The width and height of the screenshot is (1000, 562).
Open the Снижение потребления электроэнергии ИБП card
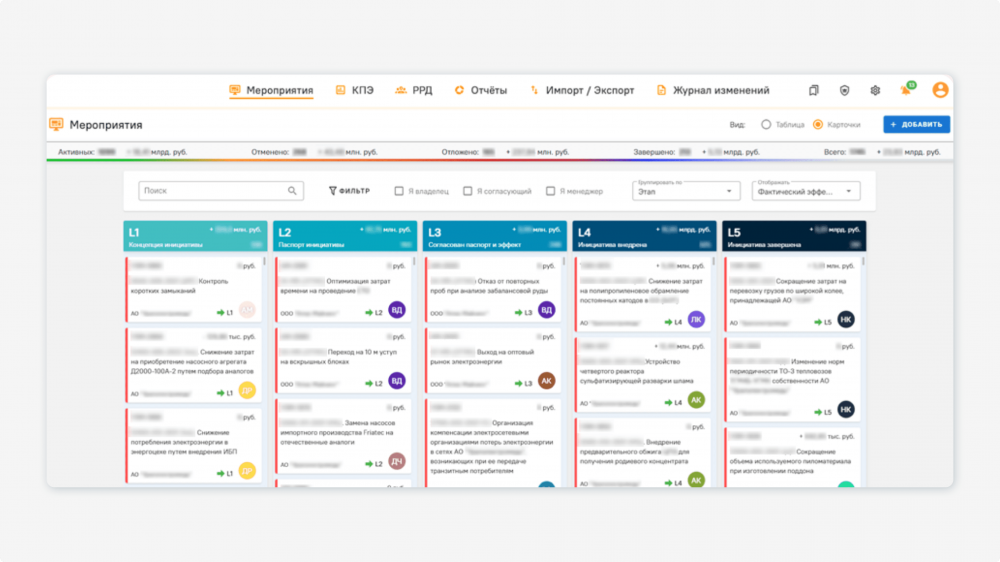point(193,445)
